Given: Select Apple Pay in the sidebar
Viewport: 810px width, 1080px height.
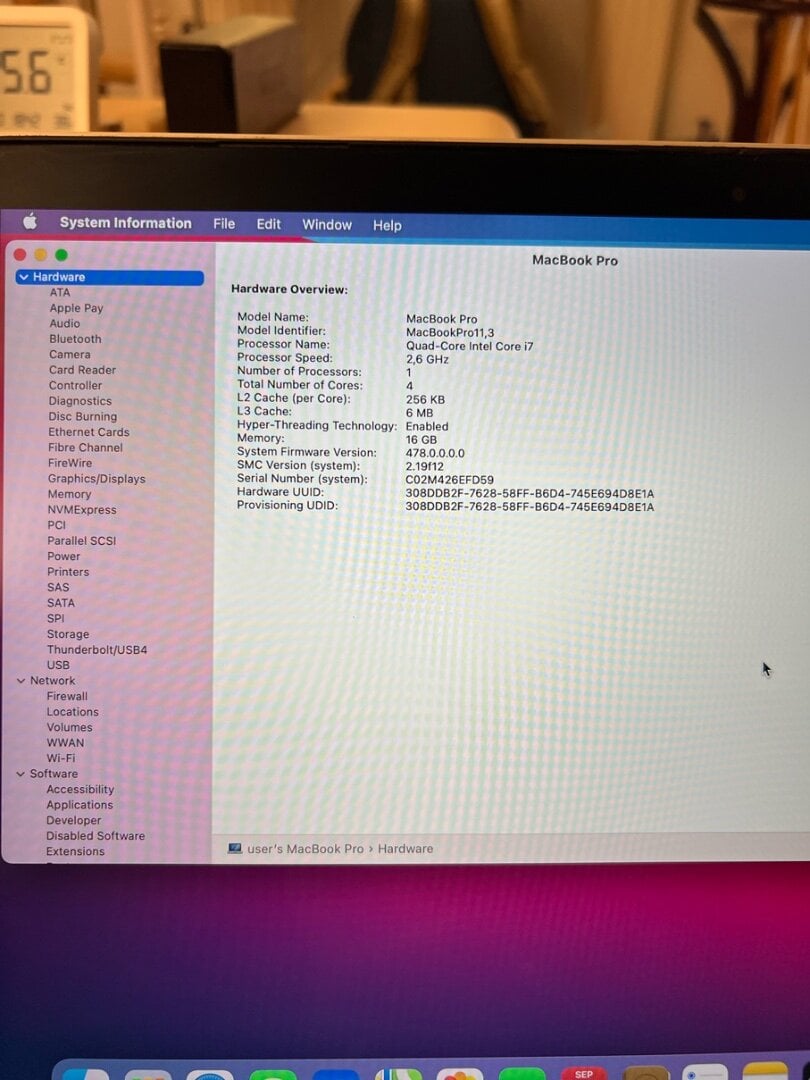Looking at the screenshot, I should coord(76,308).
